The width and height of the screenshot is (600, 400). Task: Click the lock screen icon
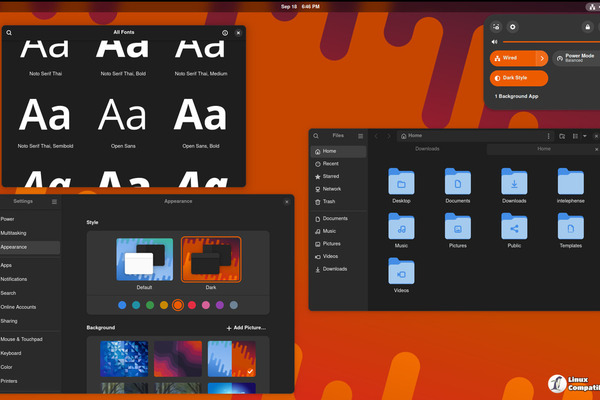coord(586,27)
